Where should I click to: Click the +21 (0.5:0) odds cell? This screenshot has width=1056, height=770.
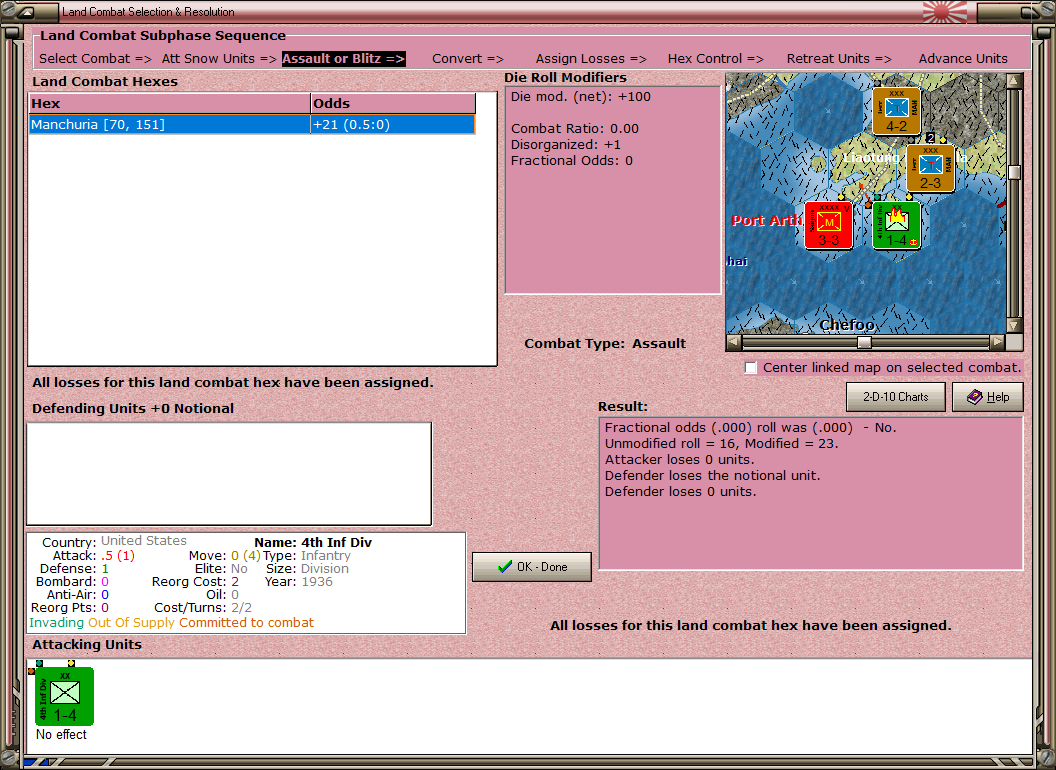coord(393,125)
